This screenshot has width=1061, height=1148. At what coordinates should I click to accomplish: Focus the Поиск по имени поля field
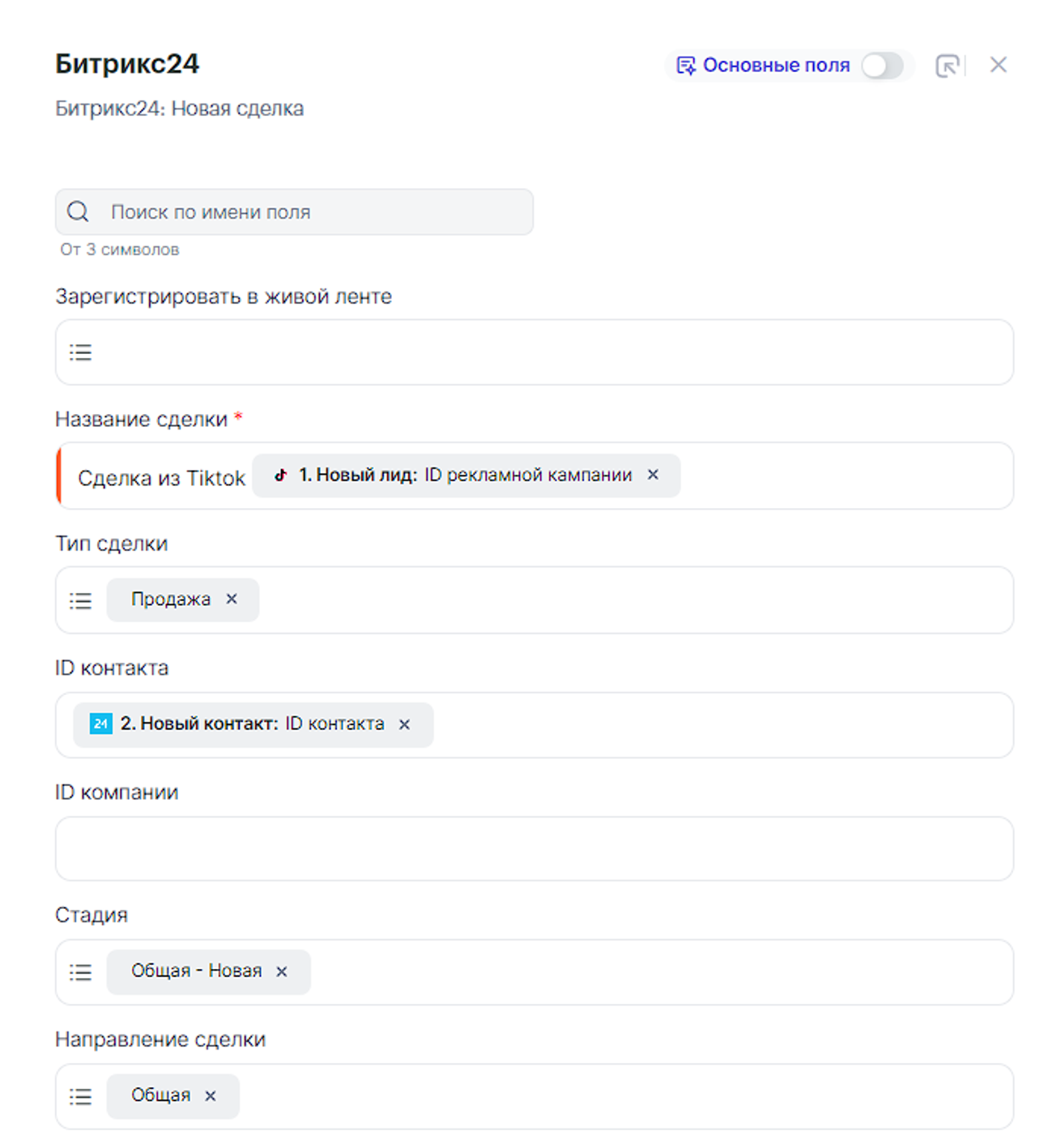pyautogui.click(x=316, y=212)
